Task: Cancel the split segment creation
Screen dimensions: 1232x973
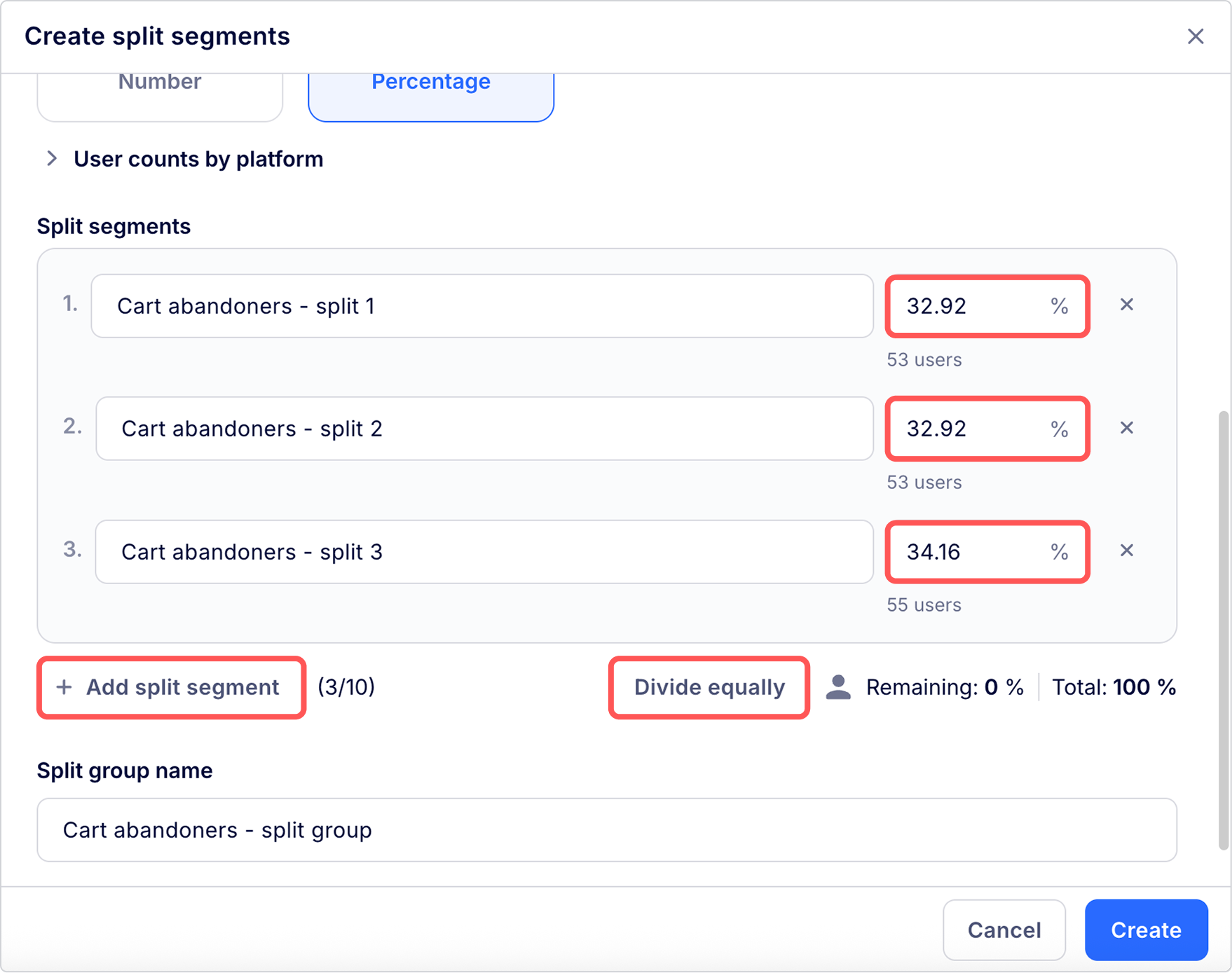Action: point(1004,930)
